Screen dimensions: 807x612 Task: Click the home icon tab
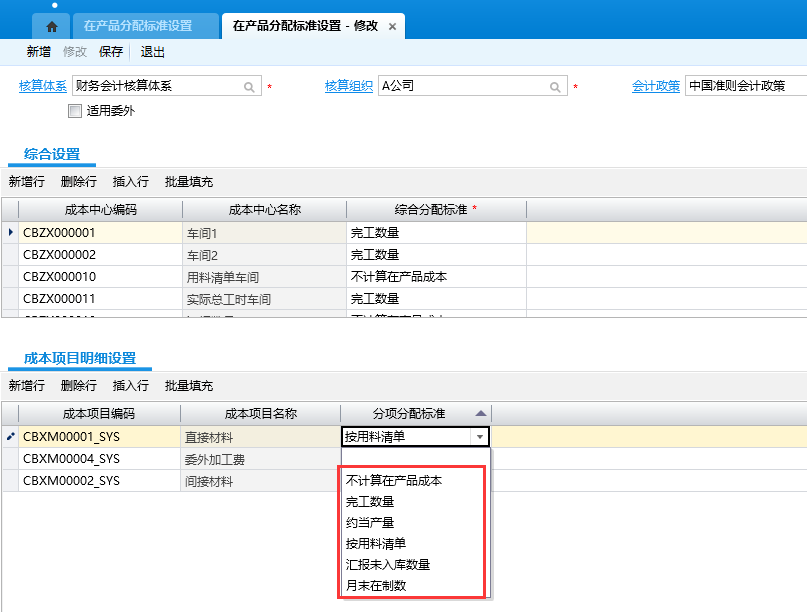point(52,26)
